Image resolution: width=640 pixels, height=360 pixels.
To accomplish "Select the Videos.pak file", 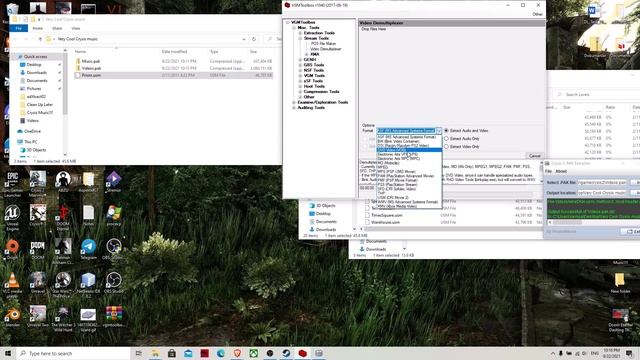I will tap(91, 68).
